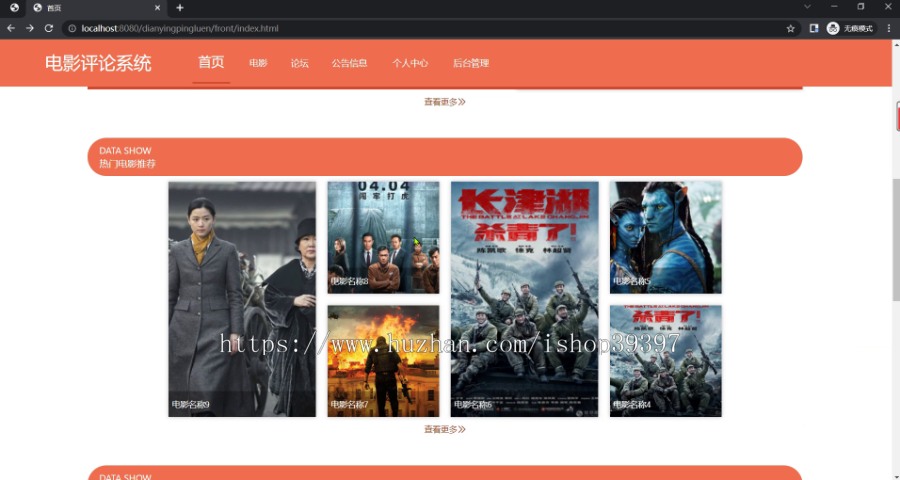Image resolution: width=900 pixels, height=480 pixels.
Task: Open the incognito profile 无痕模式 button
Action: click(x=851, y=28)
